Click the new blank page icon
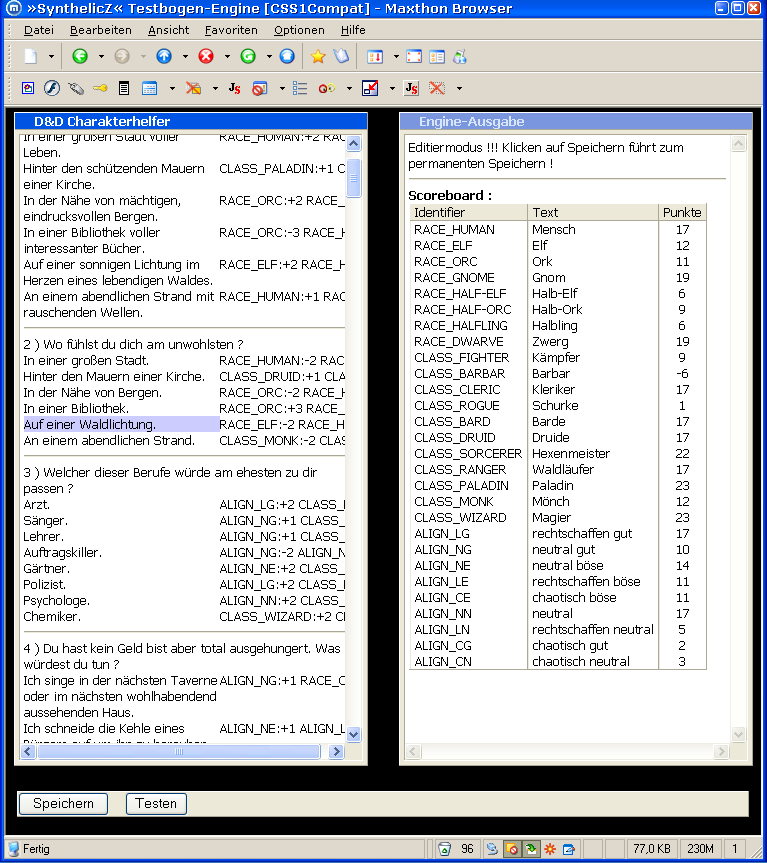Screen dimensions: 767x863 tap(30, 56)
